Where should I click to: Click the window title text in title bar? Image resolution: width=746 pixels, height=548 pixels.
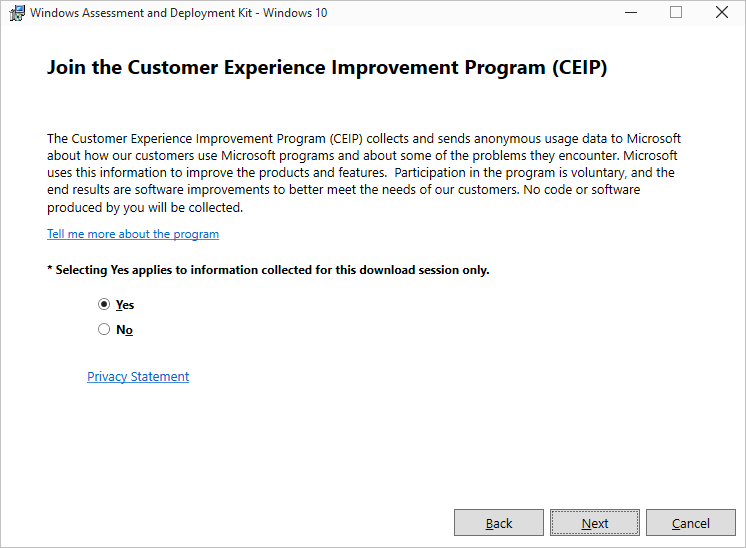(180, 13)
